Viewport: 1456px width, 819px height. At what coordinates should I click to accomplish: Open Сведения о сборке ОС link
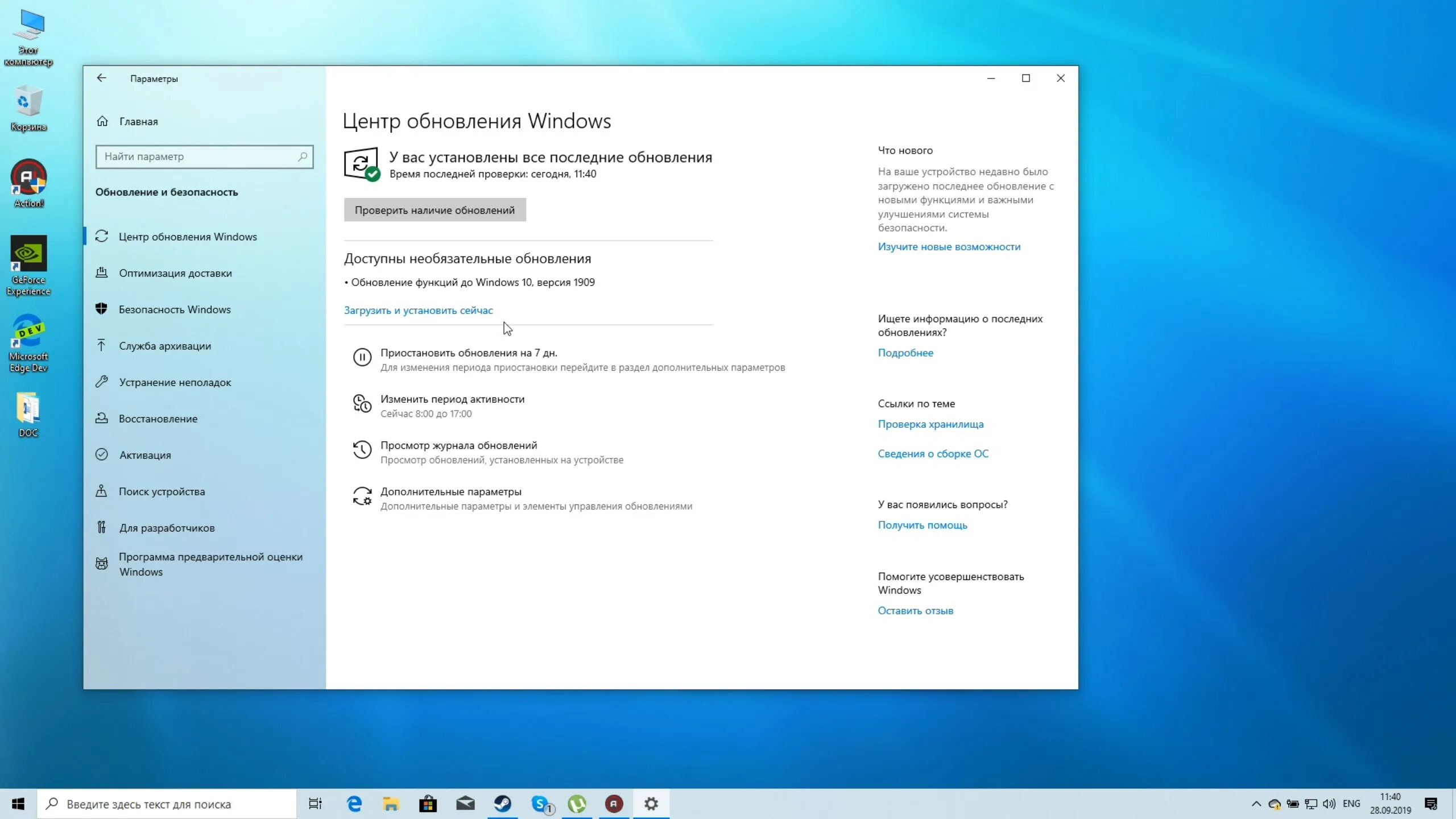click(933, 453)
